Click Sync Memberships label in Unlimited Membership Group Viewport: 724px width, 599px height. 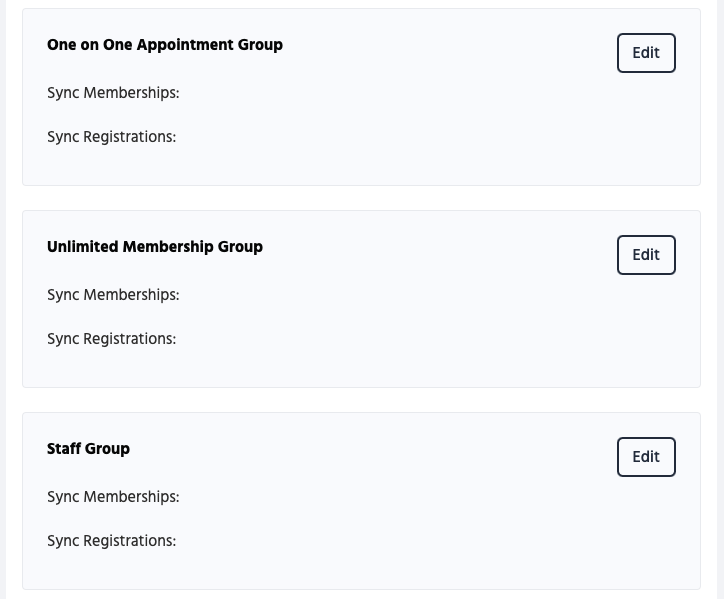pos(113,295)
